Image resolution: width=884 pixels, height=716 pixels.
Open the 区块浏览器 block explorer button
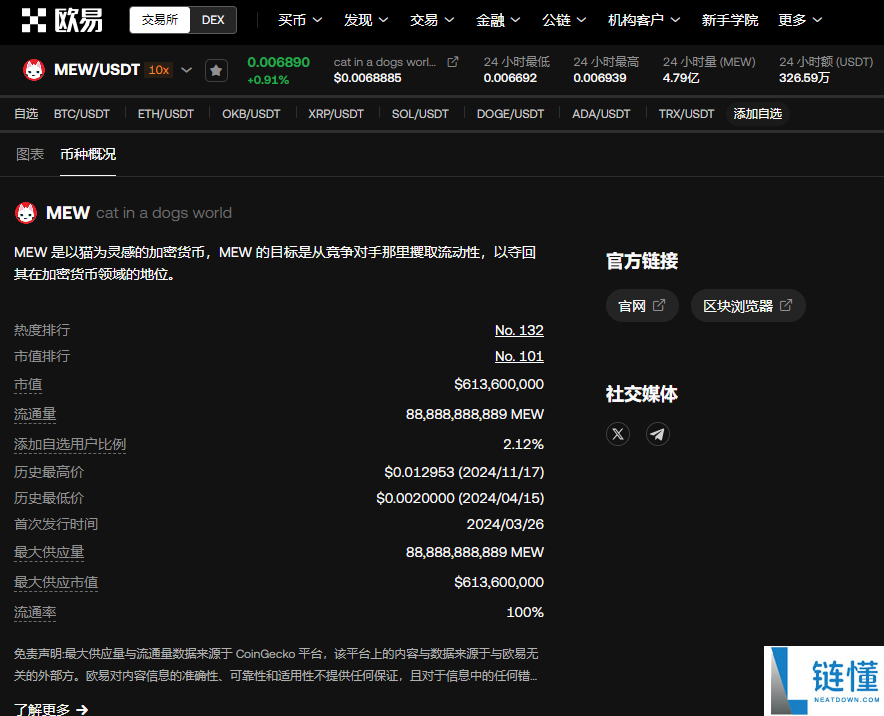click(x=748, y=306)
